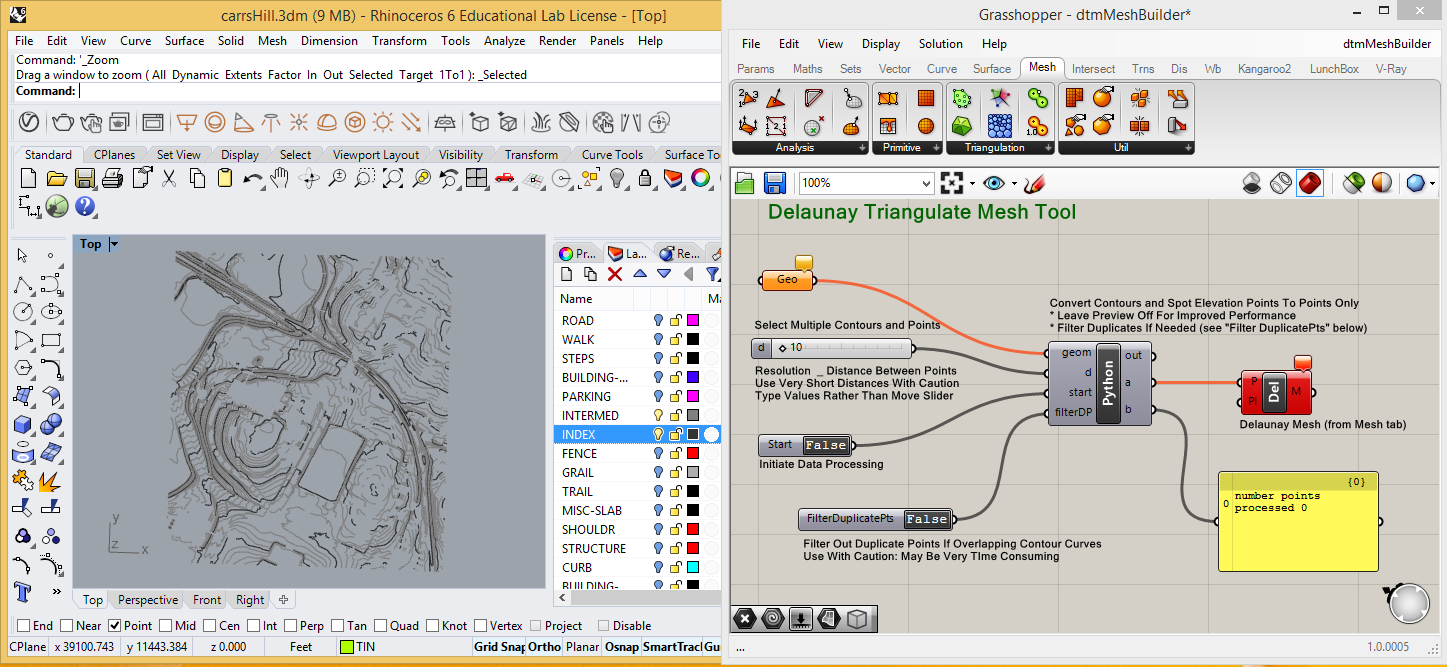Switch to the Curve Tools toolbar tab
The height and width of the screenshot is (667, 1447).
point(612,155)
